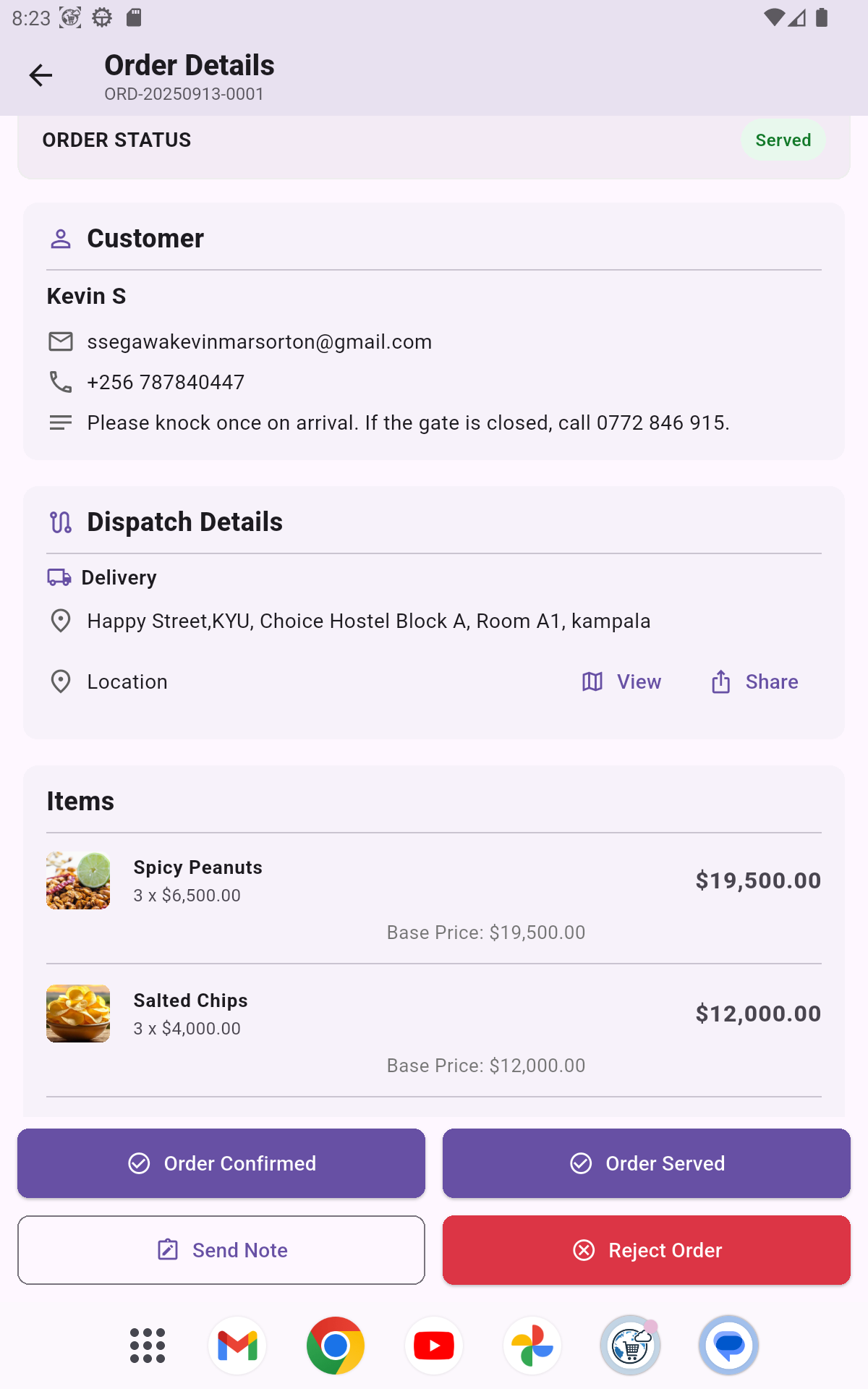The height and width of the screenshot is (1389, 868).
Task: Share the delivery location
Action: [755, 681]
